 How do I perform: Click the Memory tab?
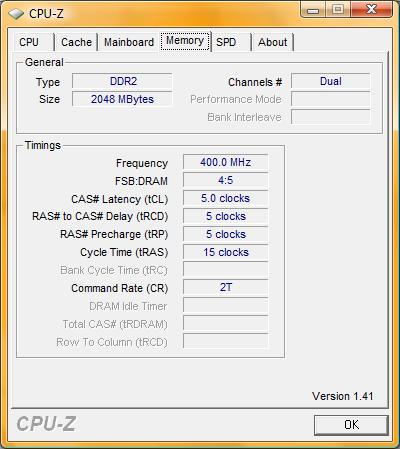tap(185, 41)
